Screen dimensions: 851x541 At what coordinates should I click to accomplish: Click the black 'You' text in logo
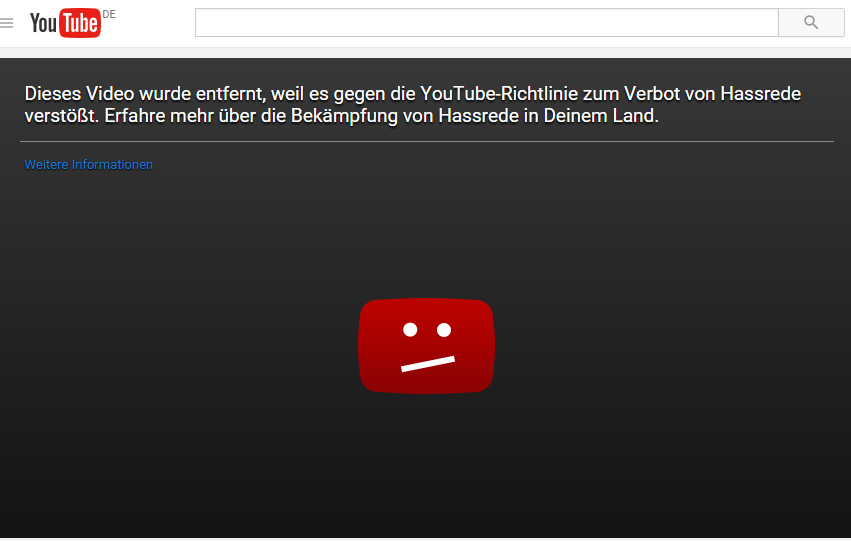(x=43, y=23)
